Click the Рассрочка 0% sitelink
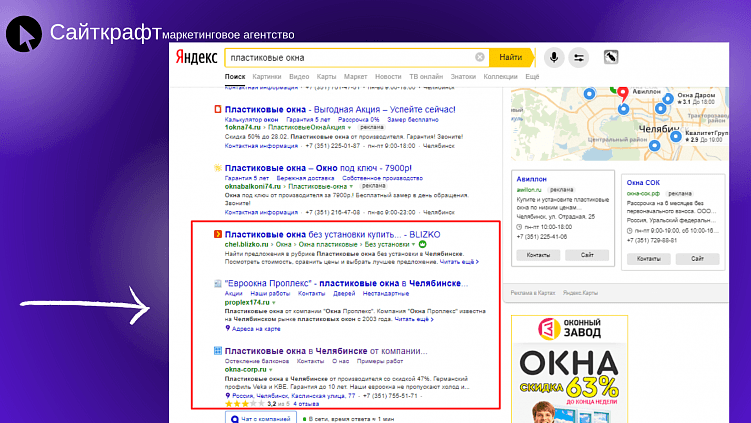751x423 pixels. tap(359, 120)
